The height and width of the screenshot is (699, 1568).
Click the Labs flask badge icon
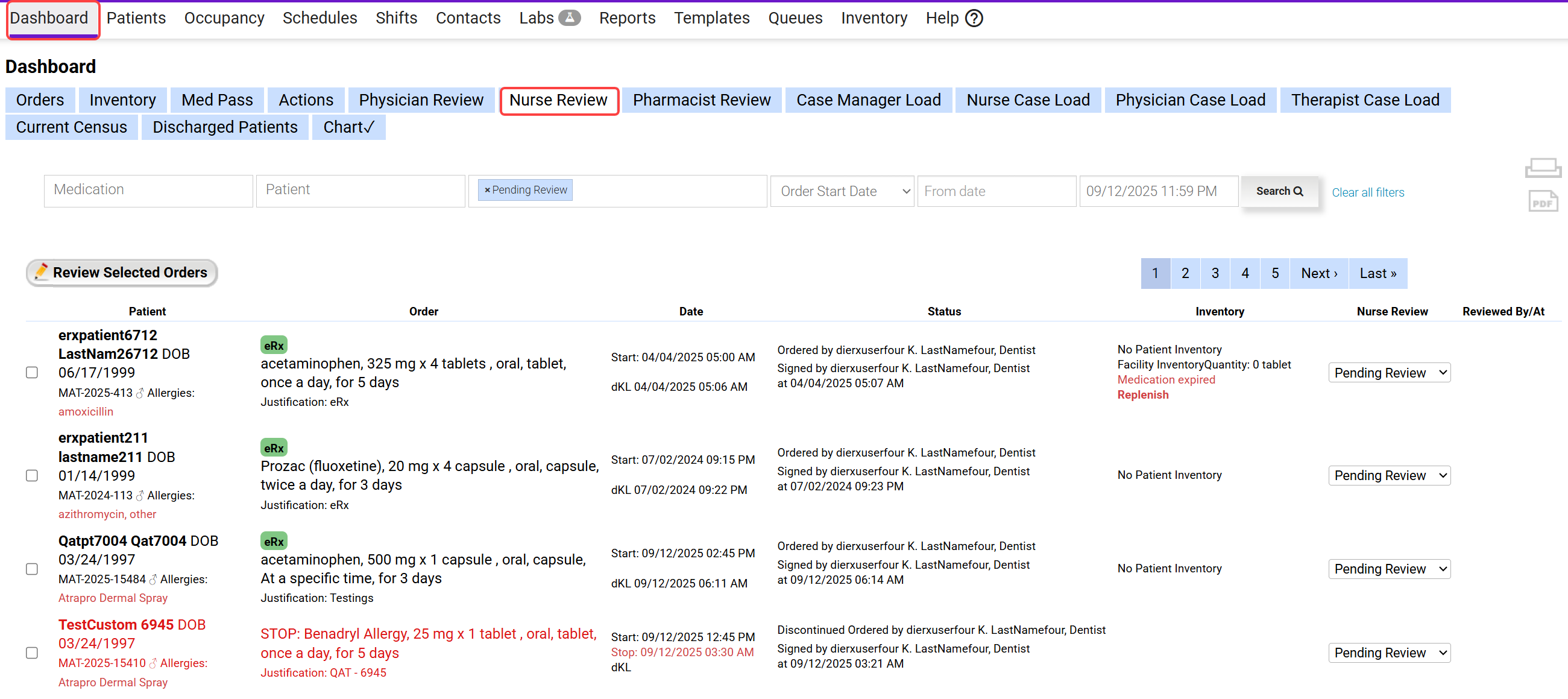click(569, 17)
